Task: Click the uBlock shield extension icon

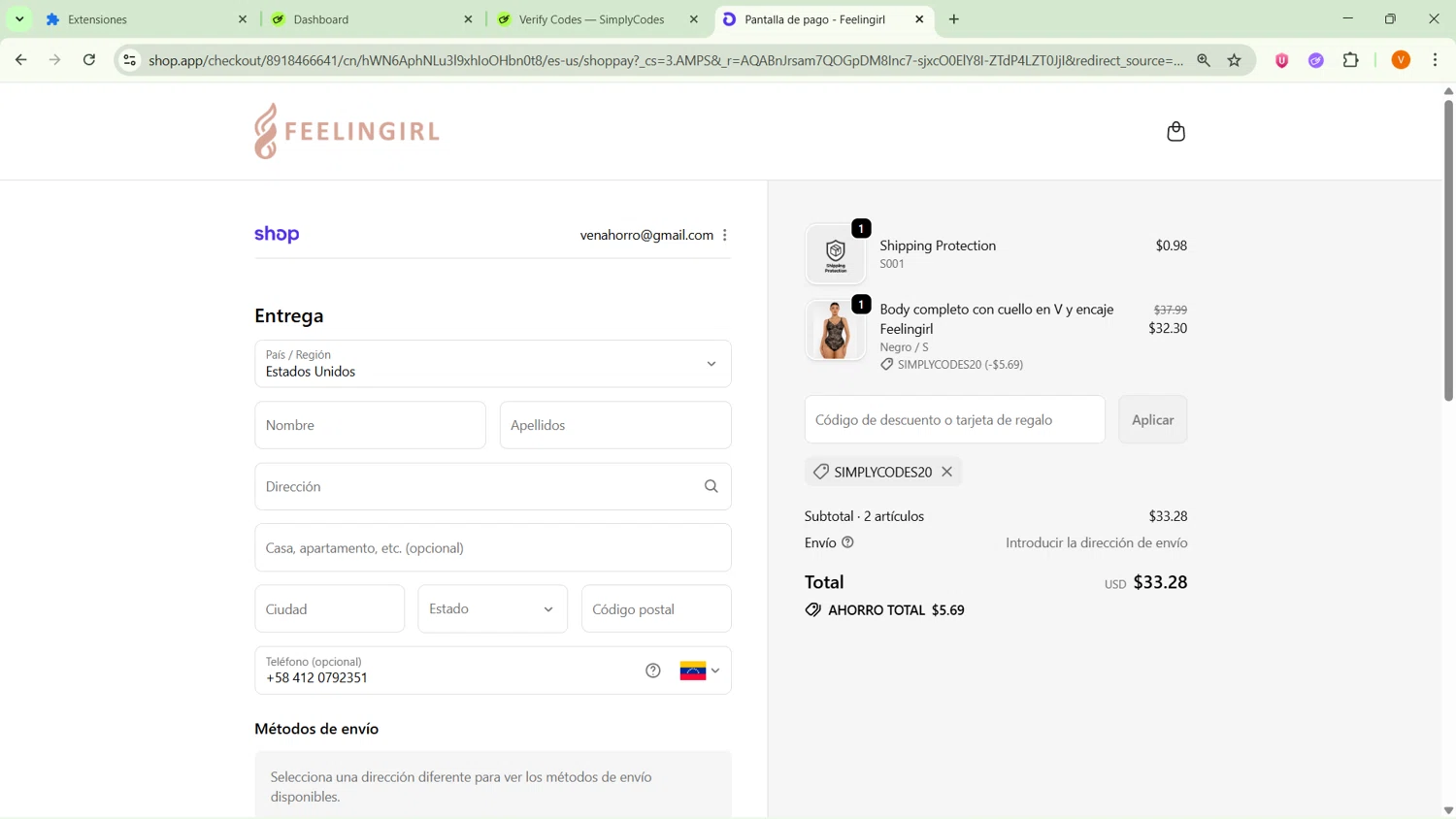Action: 1282,60
